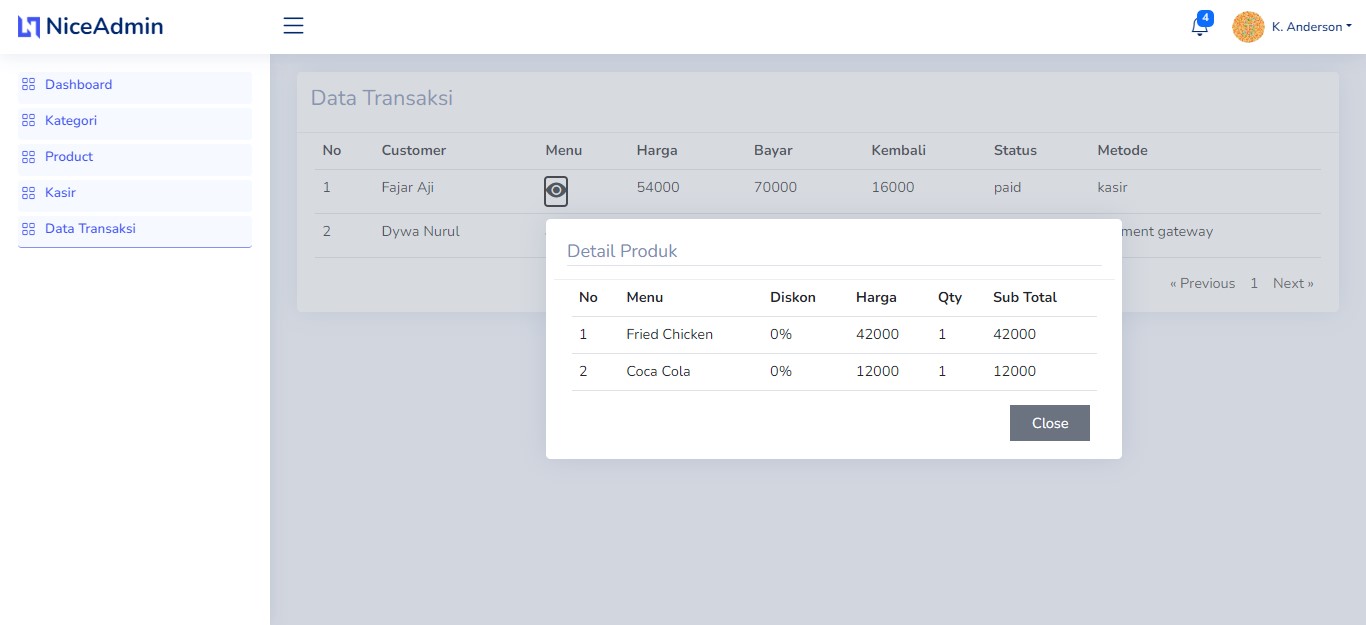Navigate to Kasir in the sidebar
Viewport: 1366px width, 625px height.
pos(59,192)
